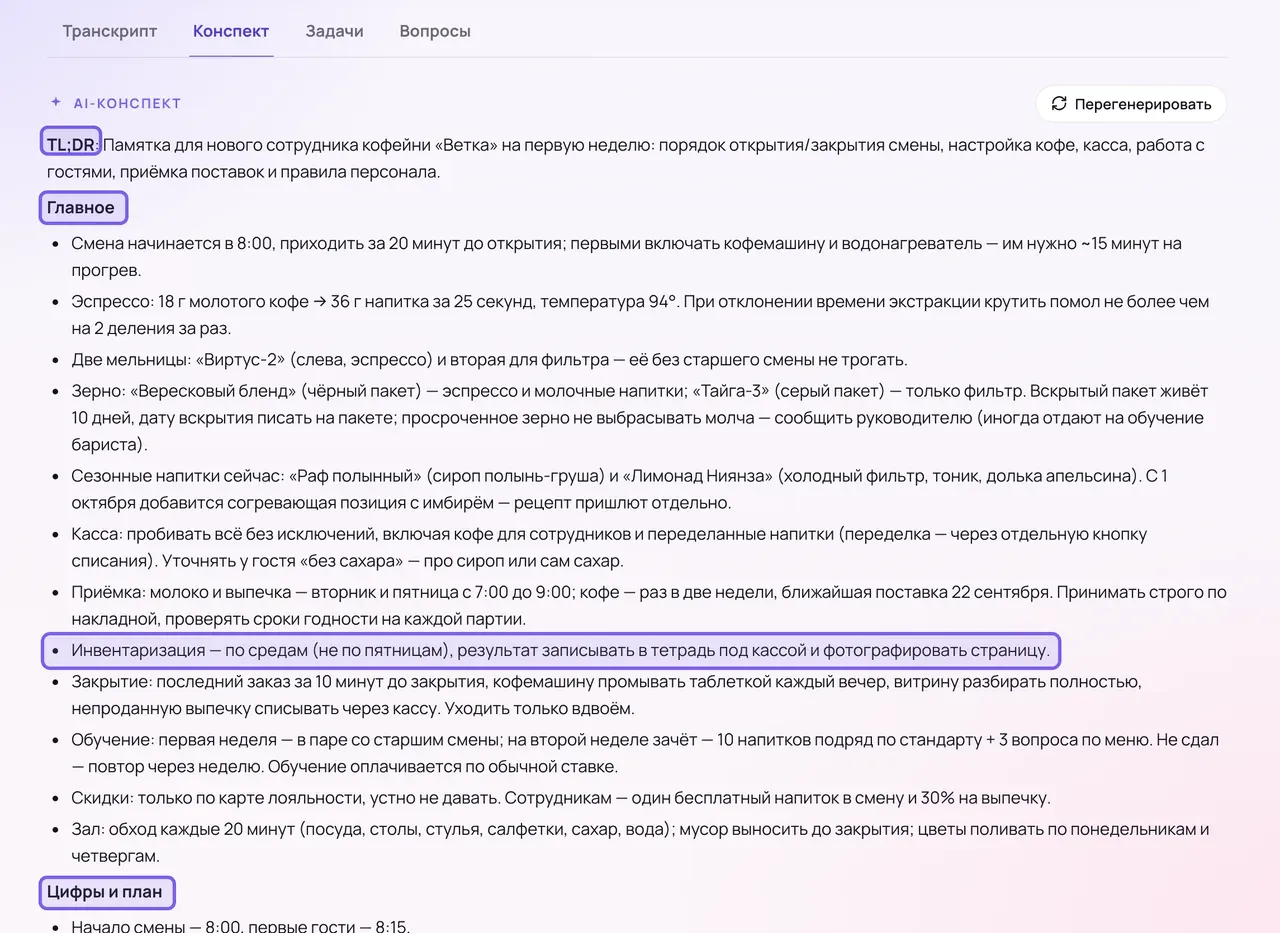The height and width of the screenshot is (933, 1280).
Task: Select the Главное heading
Action: coord(83,208)
